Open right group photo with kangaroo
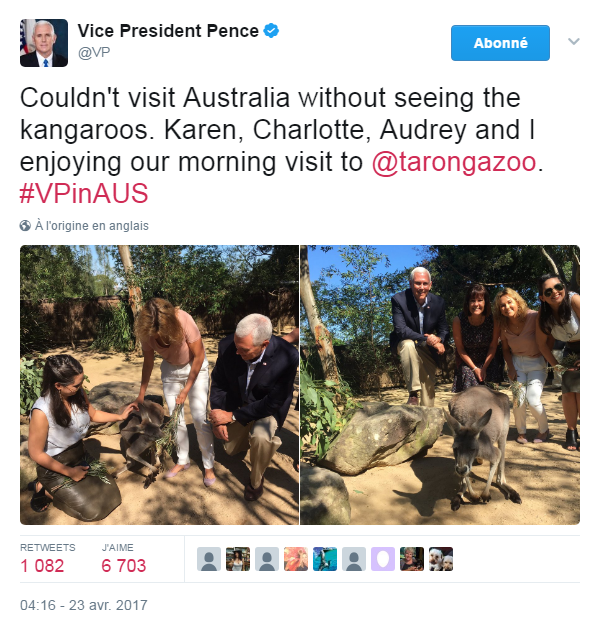The height and width of the screenshot is (625, 602). click(440, 385)
